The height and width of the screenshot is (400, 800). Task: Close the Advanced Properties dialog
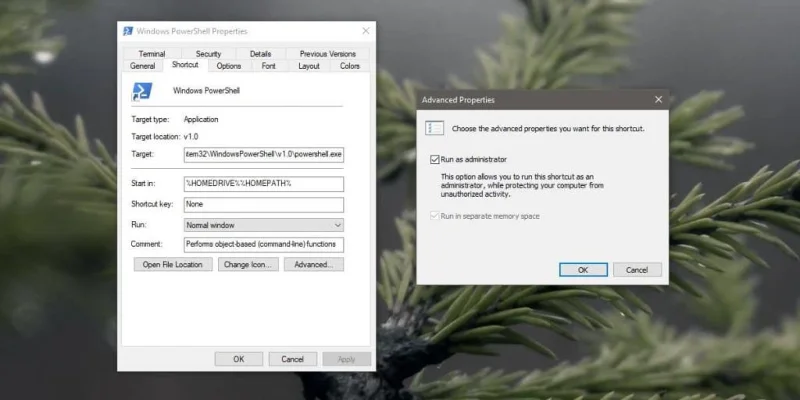[658, 100]
